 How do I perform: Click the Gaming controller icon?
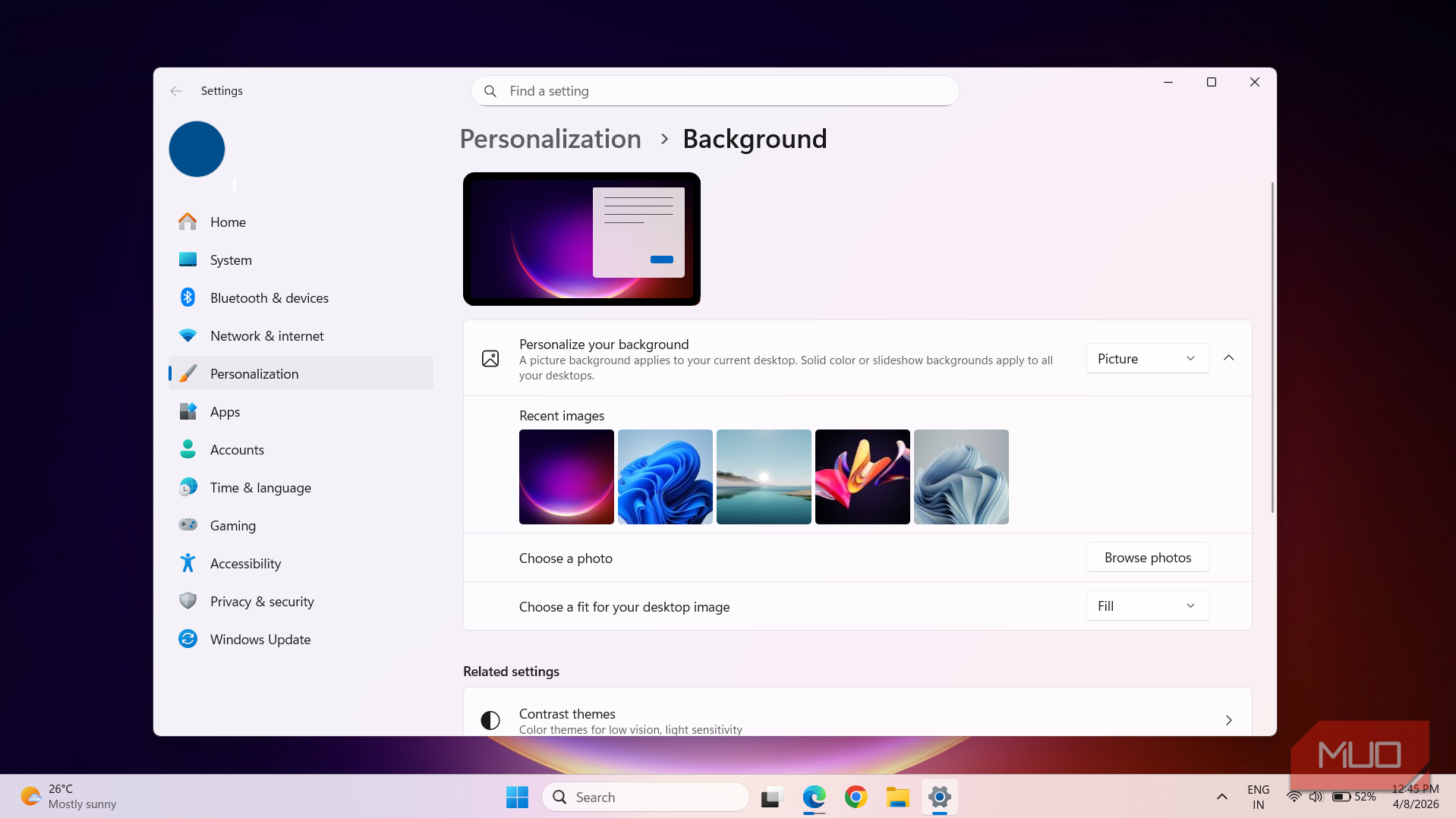(x=188, y=525)
